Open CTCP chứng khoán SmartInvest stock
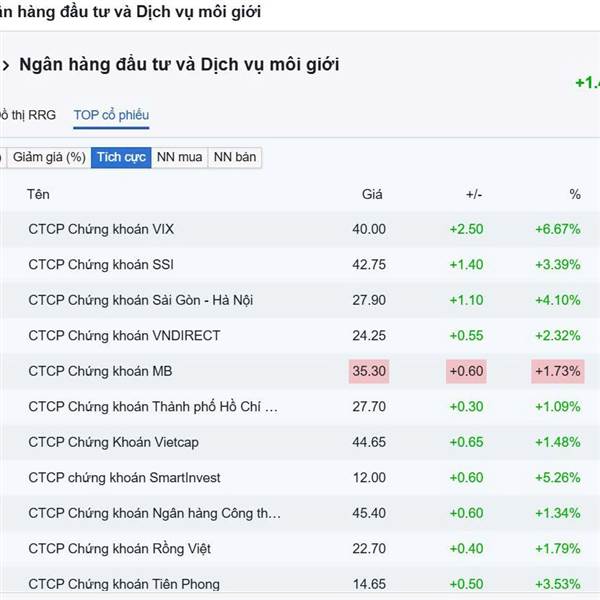This screenshot has height=600, width=600. point(124,477)
